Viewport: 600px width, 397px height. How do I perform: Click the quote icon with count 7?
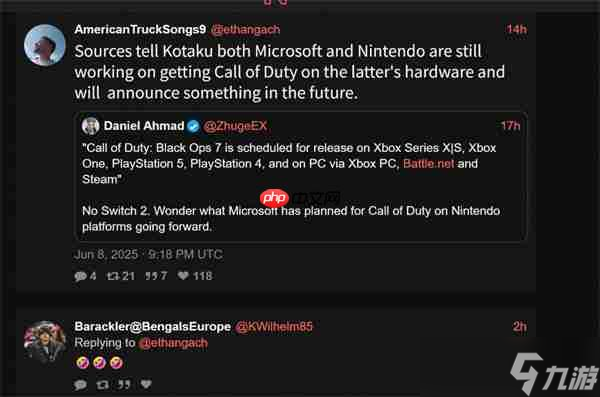(x=151, y=276)
